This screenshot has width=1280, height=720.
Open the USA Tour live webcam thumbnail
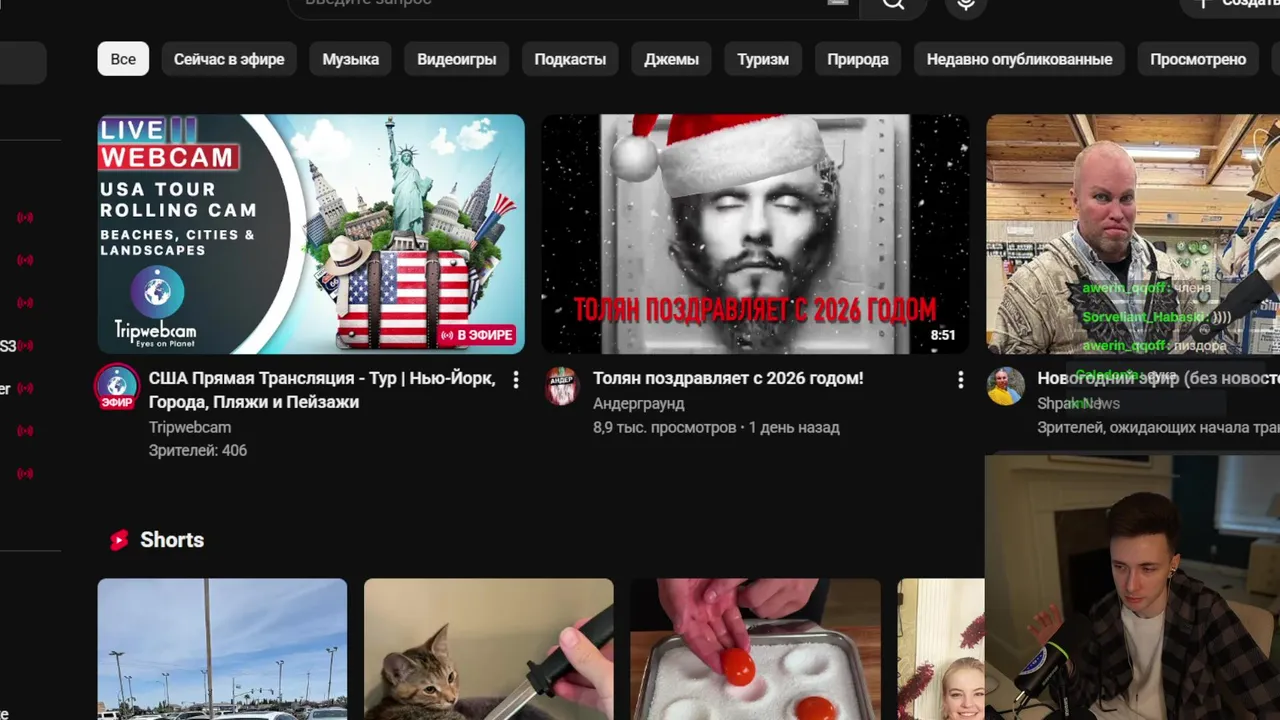click(311, 234)
